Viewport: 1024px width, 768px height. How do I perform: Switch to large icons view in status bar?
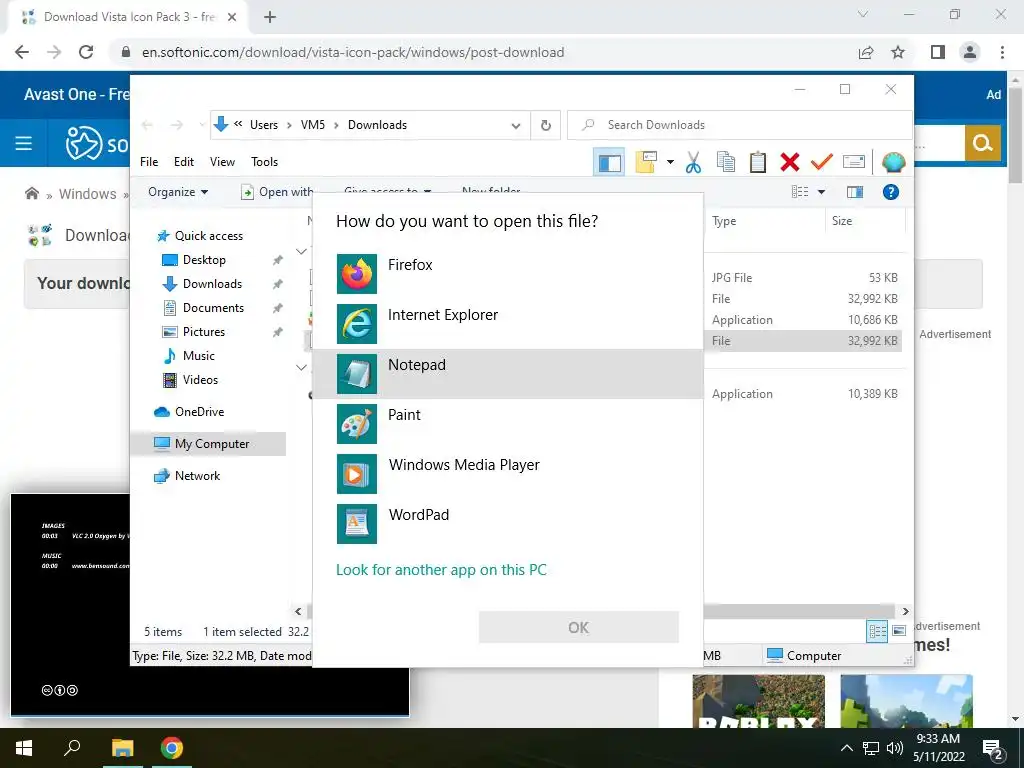[899, 631]
